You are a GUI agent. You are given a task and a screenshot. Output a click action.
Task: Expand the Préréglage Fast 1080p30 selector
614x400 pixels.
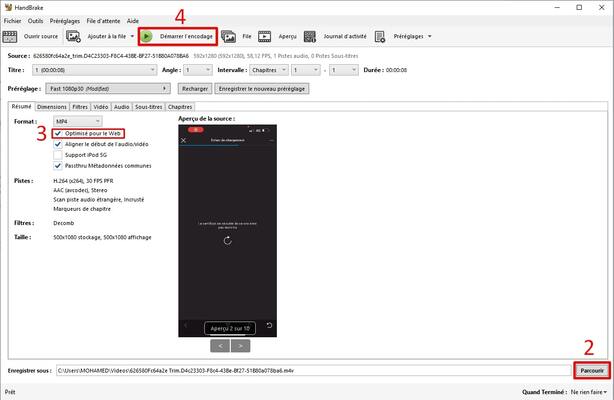[x=108, y=89]
